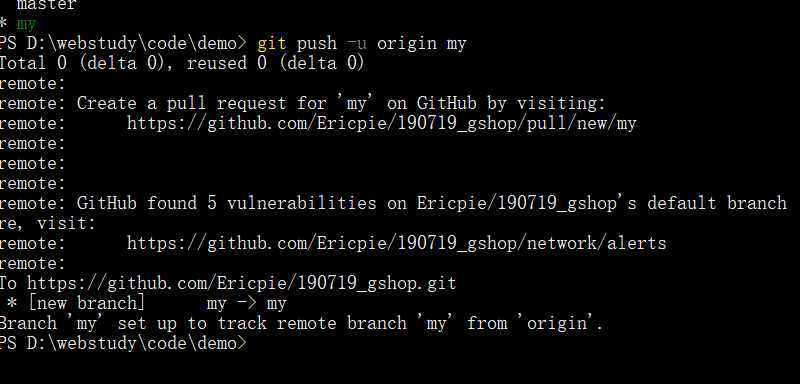This screenshot has width=800, height=384.
Task: Click the 'Total 0 (delta 0)' output line
Action: [x=182, y=64]
